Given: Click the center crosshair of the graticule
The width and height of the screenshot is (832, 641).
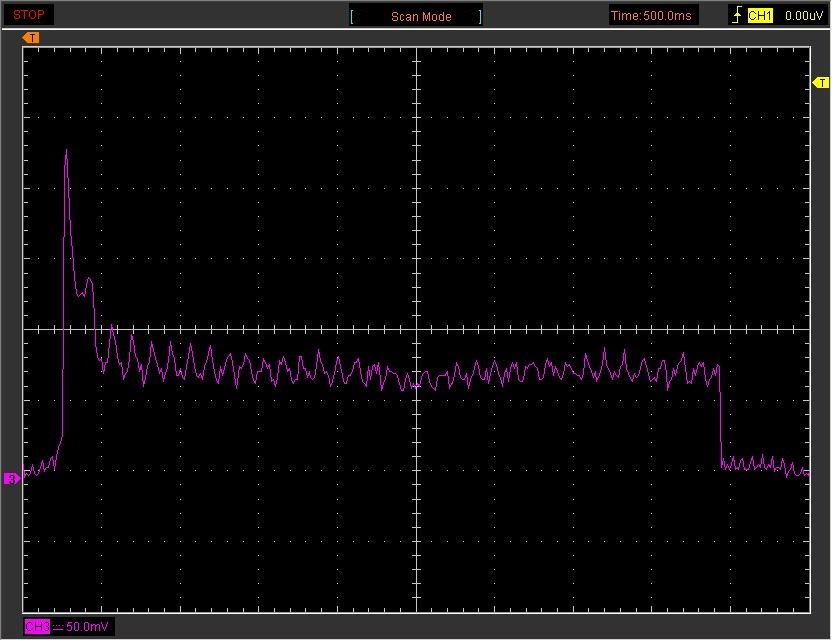Looking at the screenshot, I should coord(416,329).
